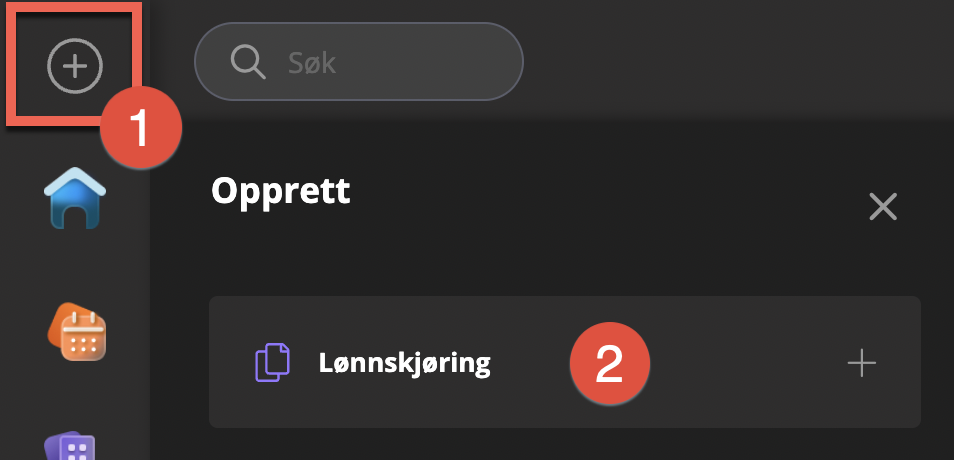Click the Lønnskjøring label text
Screen dimensions: 954x460
tap(404, 362)
